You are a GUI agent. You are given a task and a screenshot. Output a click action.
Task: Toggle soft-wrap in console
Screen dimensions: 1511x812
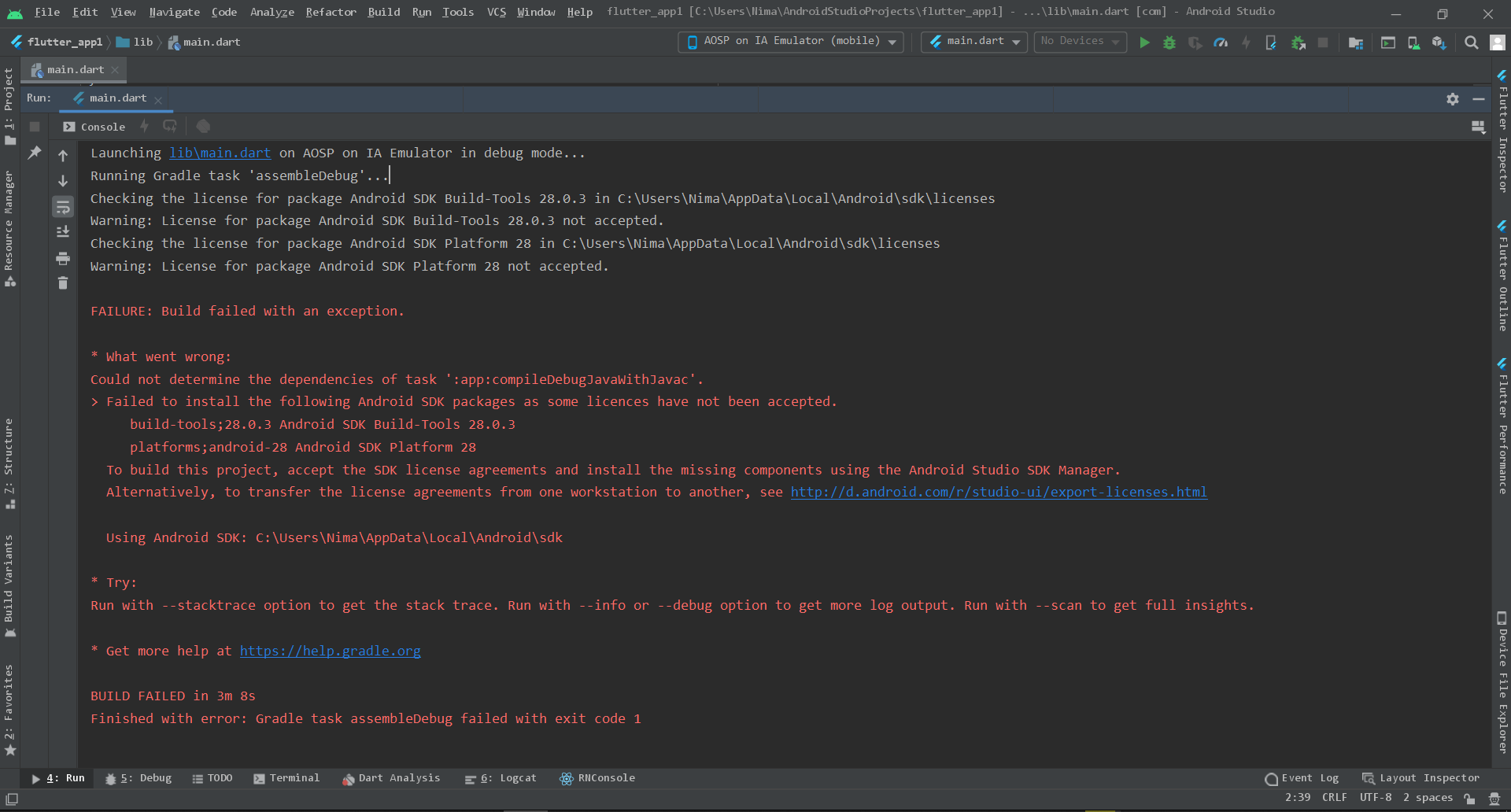63,207
